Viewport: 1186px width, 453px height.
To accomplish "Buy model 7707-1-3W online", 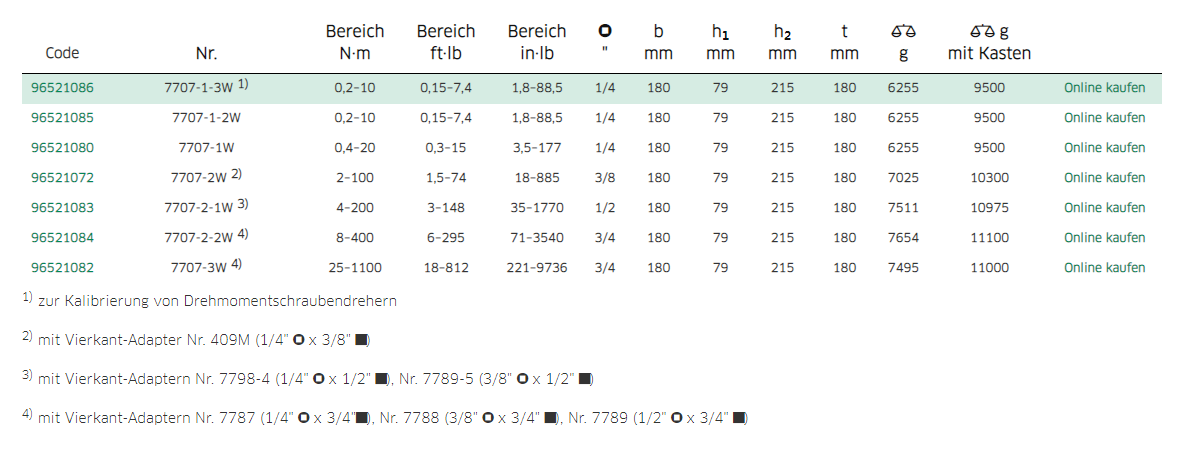I will point(1104,88).
